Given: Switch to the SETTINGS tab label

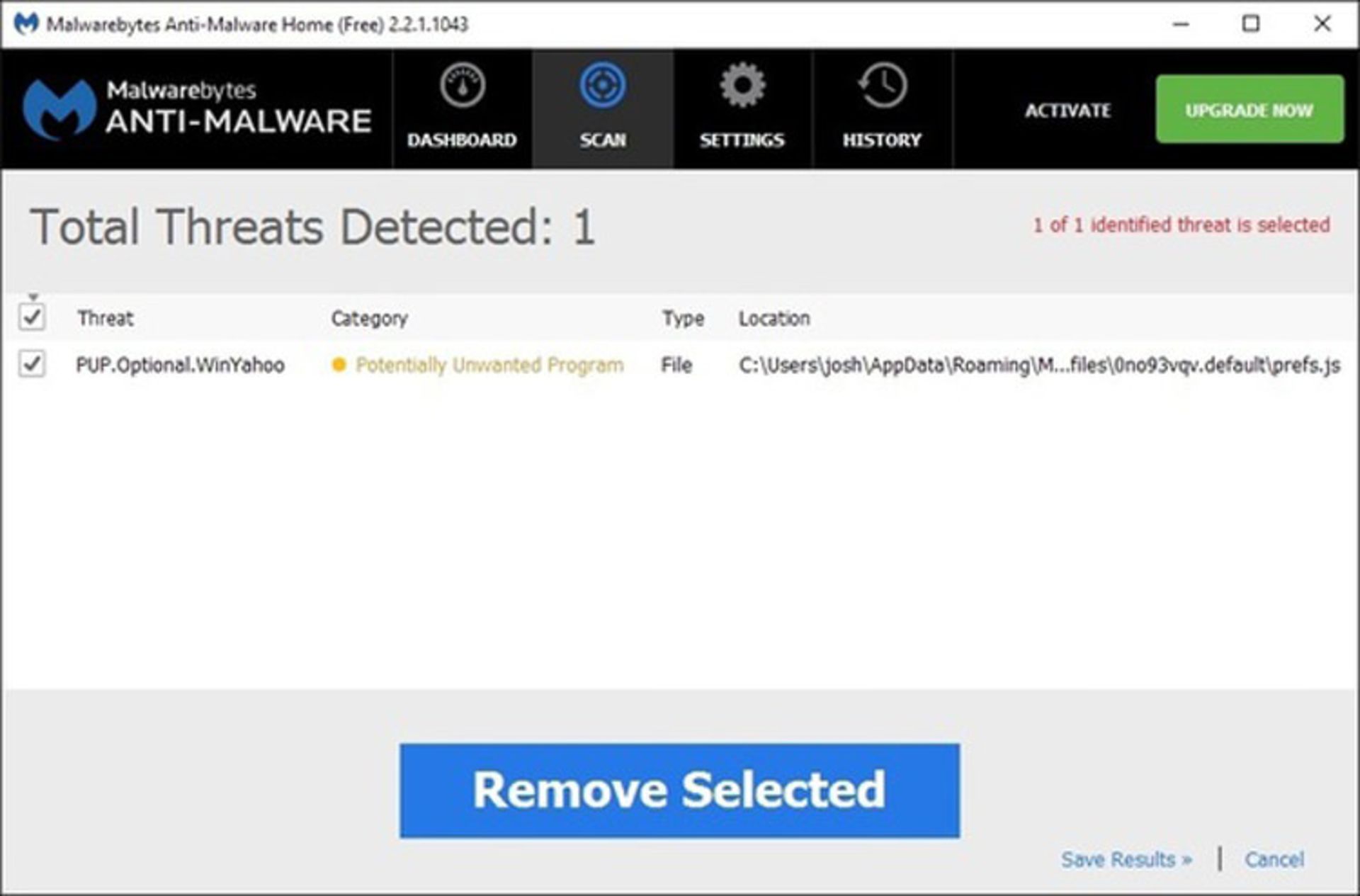Looking at the screenshot, I should [742, 140].
